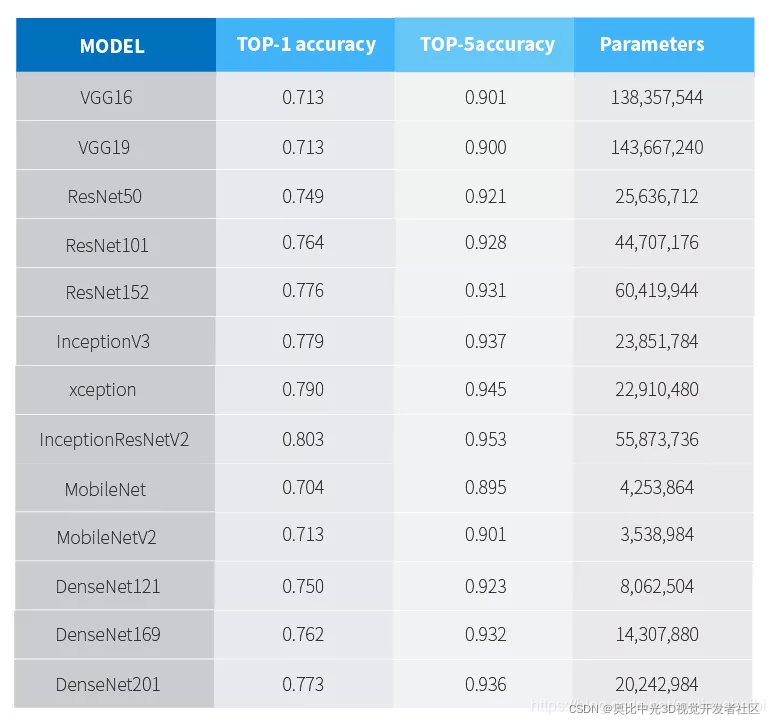Click the TOP-5accuracy column header
Screen dimensions: 775x724
coord(487,44)
